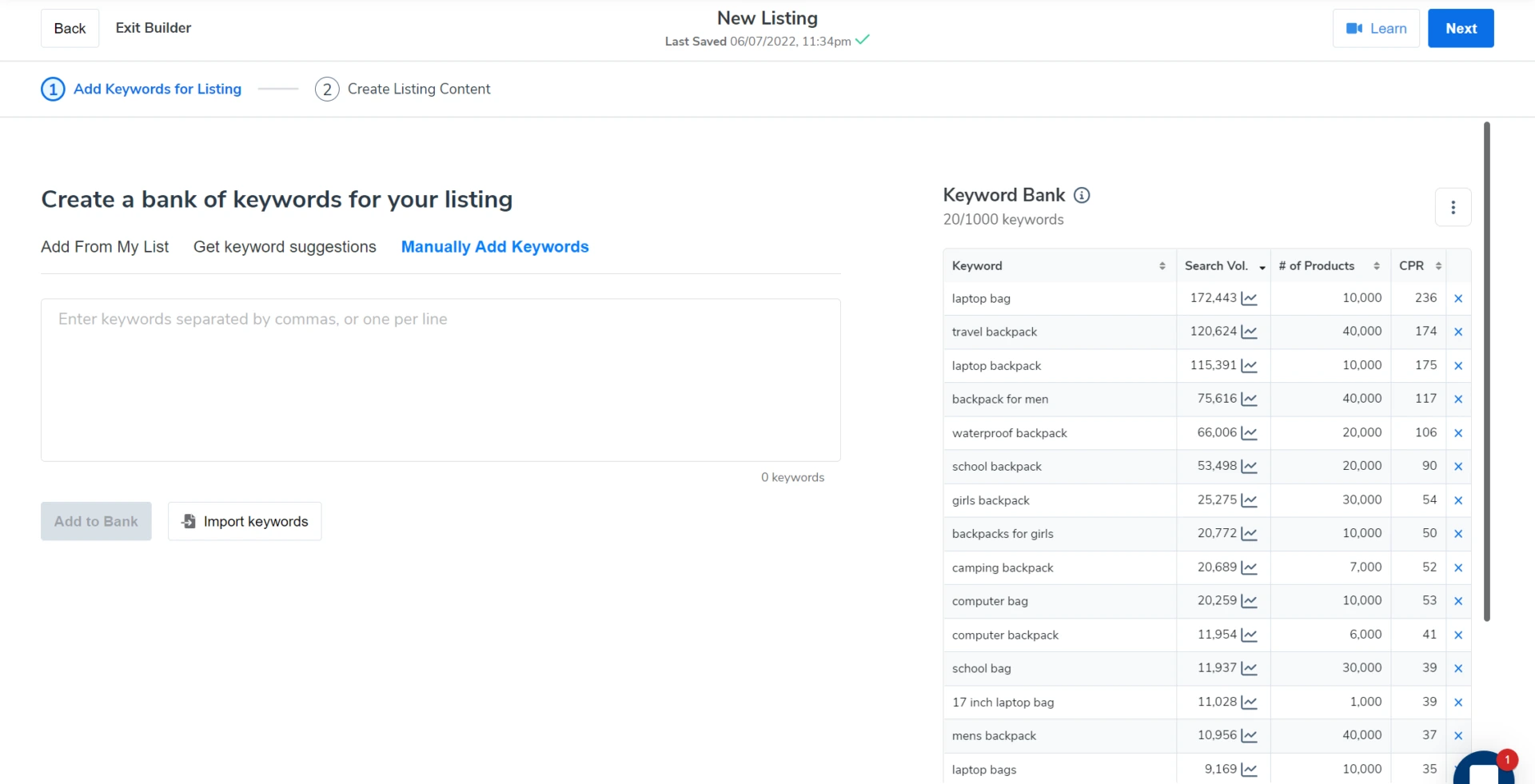Sort keyword table by CPR
Viewport: 1535px width, 784px height.
click(x=1437, y=266)
